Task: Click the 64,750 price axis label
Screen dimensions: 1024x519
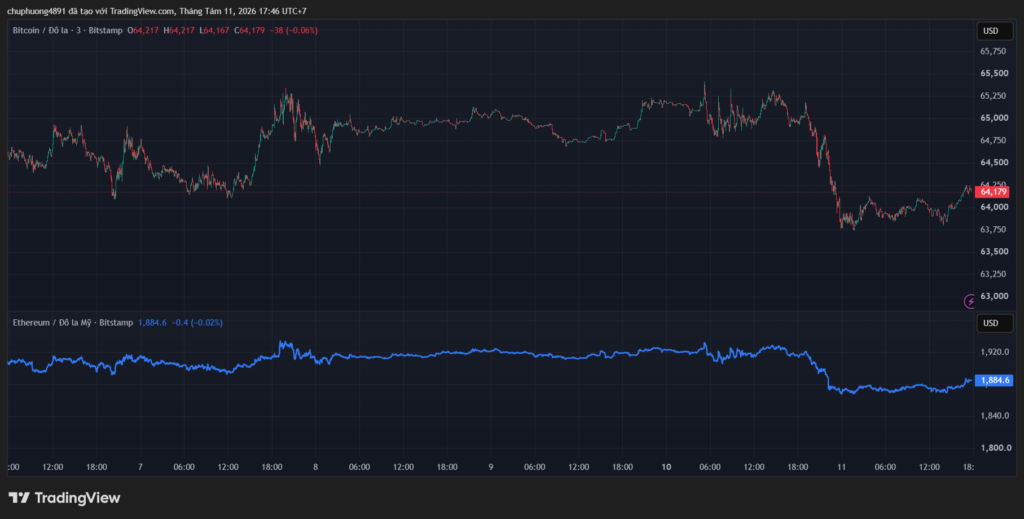Action: (x=993, y=140)
